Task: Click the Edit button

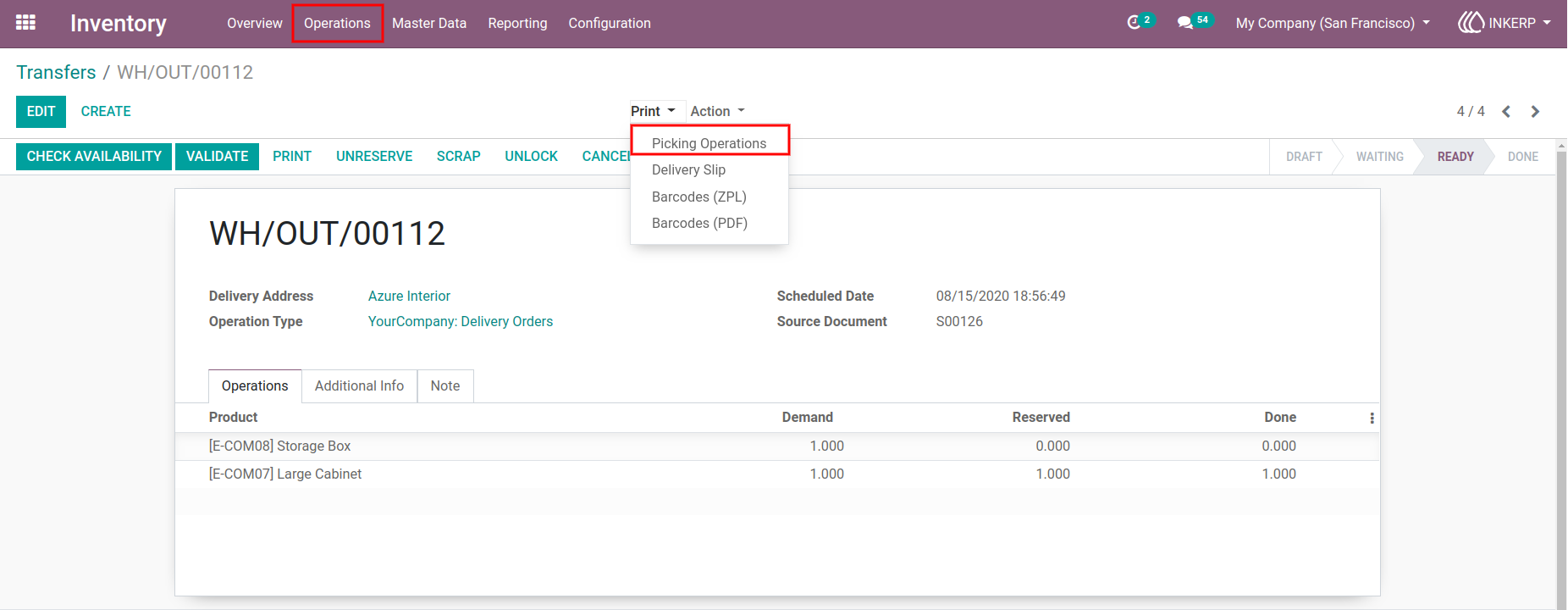Action: click(x=41, y=112)
